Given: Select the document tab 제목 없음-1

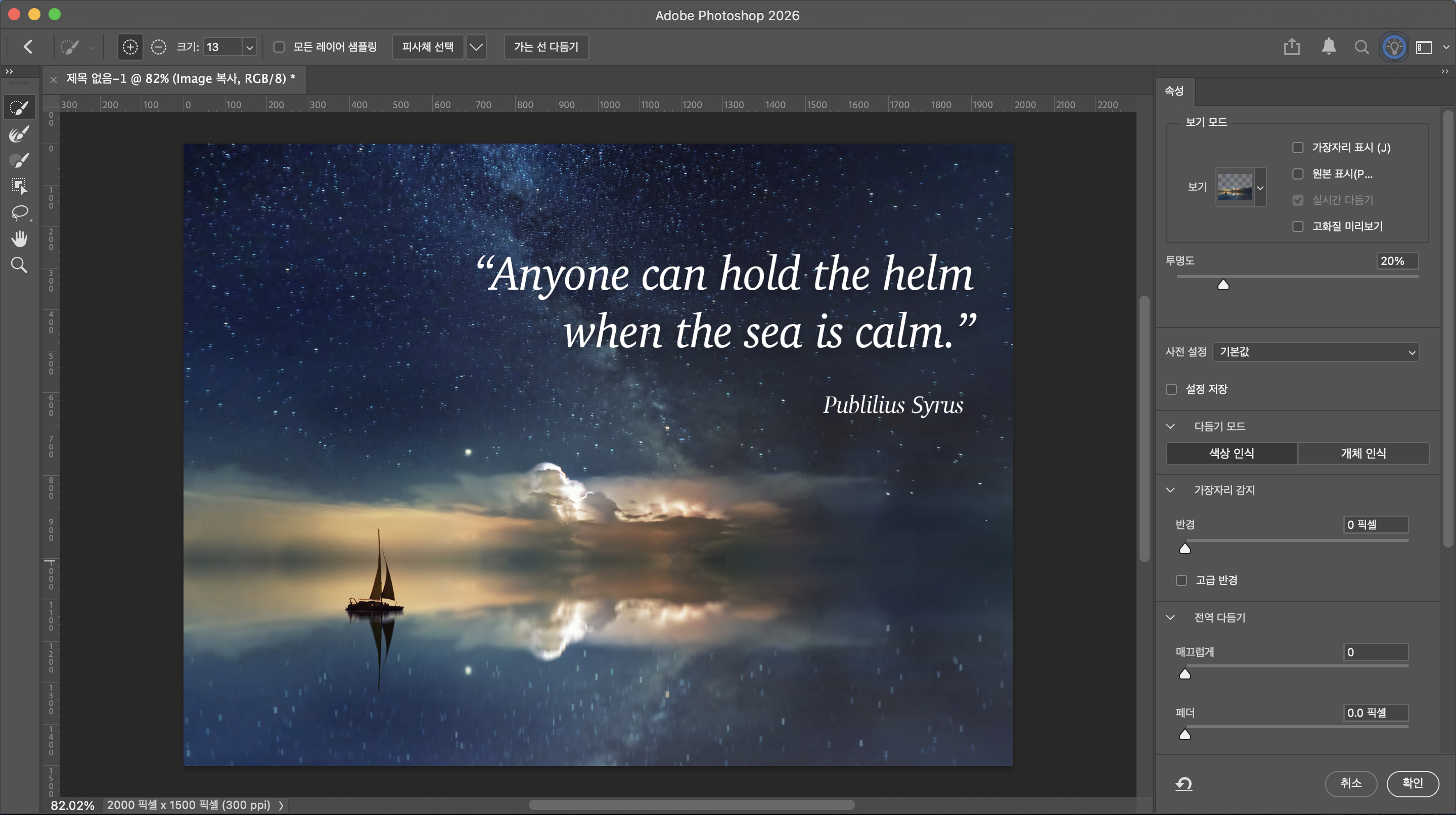Looking at the screenshot, I should 181,78.
